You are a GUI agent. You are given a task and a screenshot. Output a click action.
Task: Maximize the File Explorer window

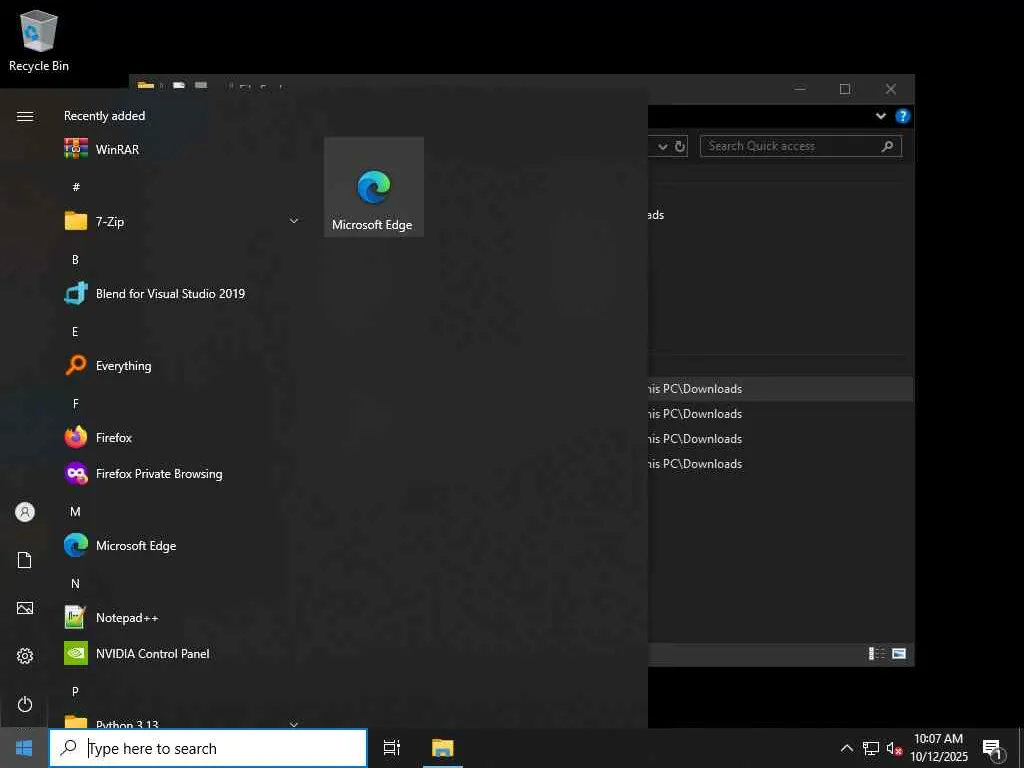click(844, 89)
